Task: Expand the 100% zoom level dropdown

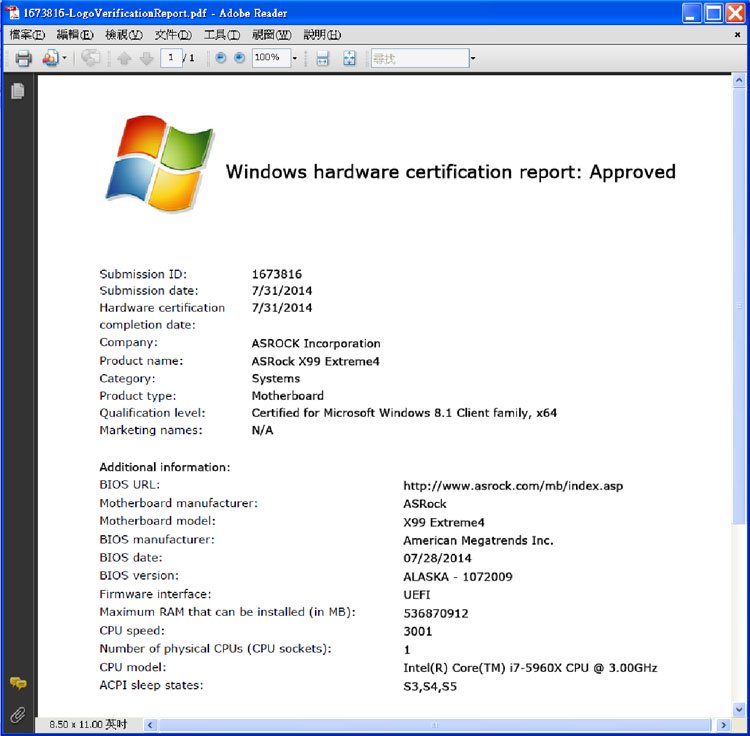Action: (294, 58)
